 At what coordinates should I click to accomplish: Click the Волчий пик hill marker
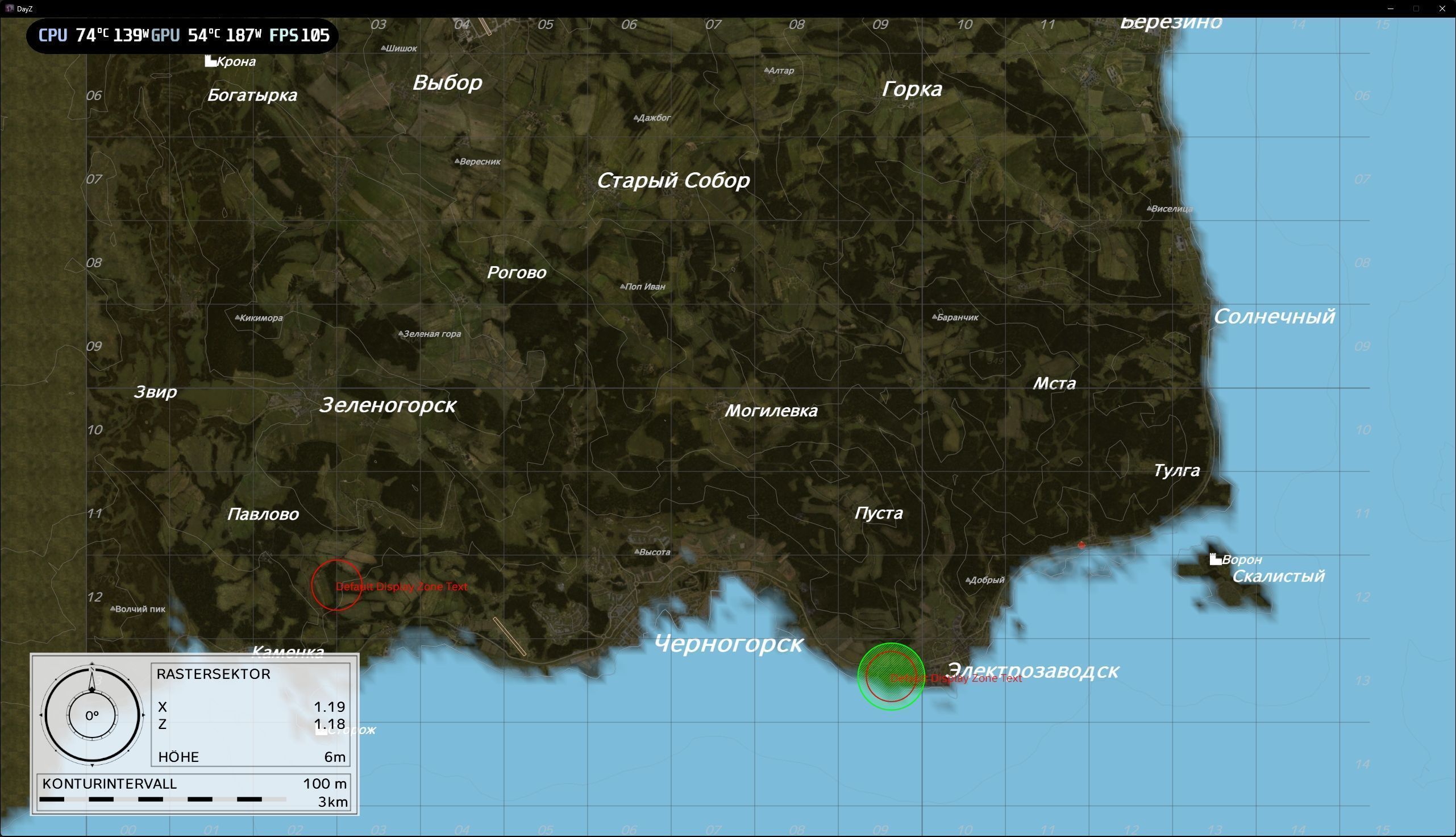(x=113, y=609)
